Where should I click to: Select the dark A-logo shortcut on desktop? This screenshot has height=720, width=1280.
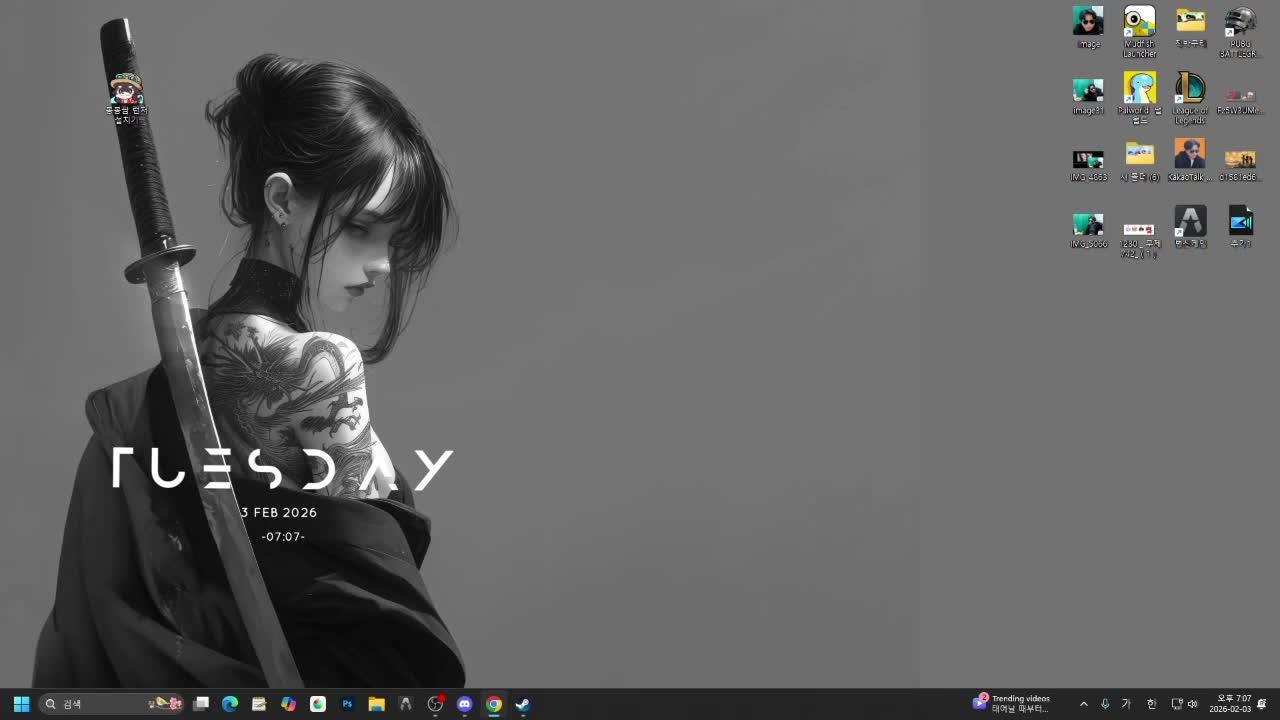[x=1190, y=227]
